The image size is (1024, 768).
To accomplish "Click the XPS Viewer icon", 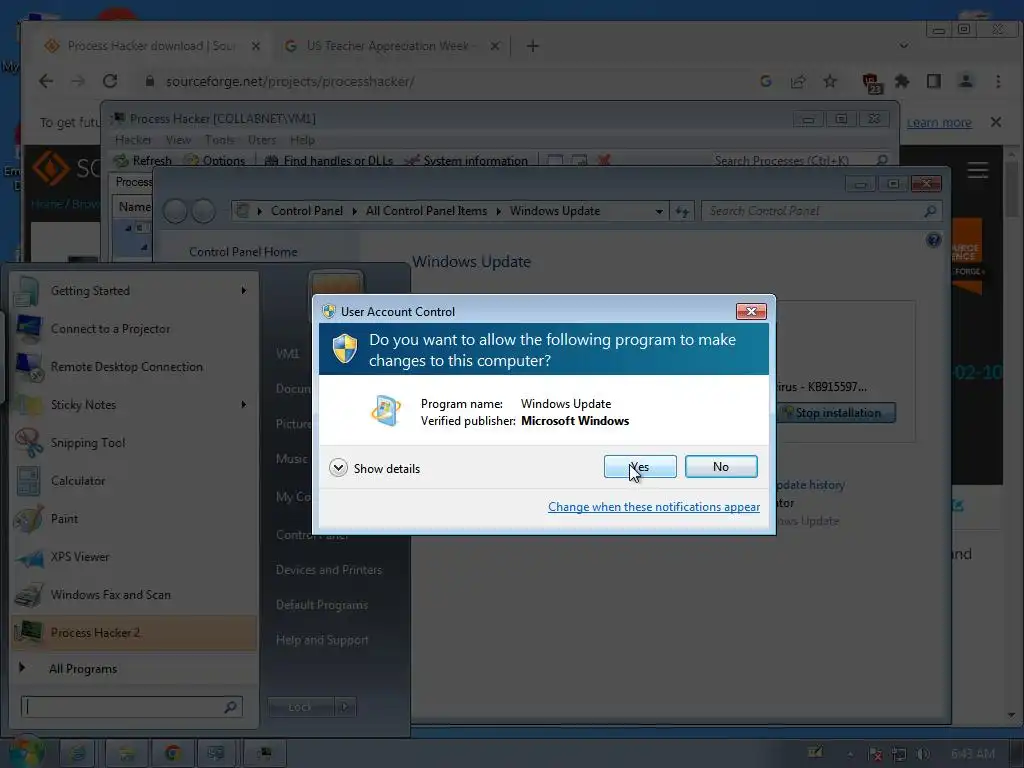I will point(29,557).
